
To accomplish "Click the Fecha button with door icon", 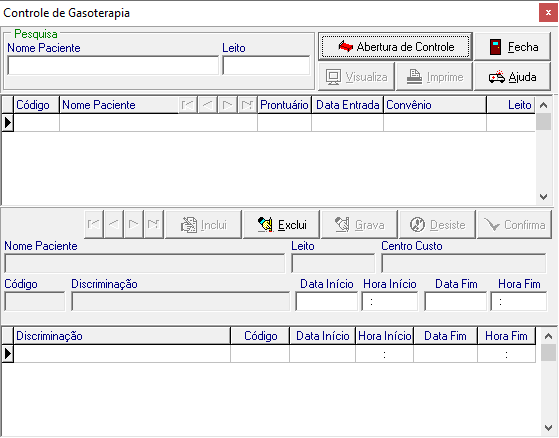I will point(513,46).
